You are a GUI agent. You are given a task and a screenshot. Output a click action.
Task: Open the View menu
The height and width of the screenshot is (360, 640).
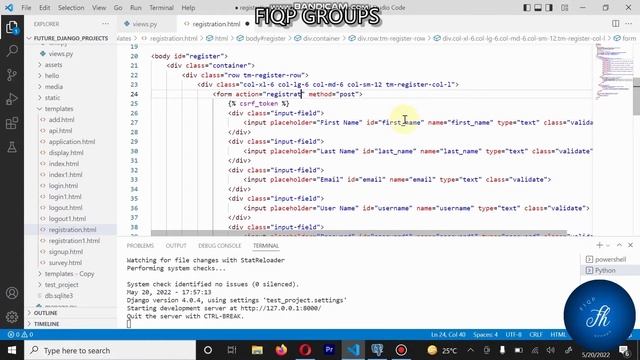(x=99, y=8)
